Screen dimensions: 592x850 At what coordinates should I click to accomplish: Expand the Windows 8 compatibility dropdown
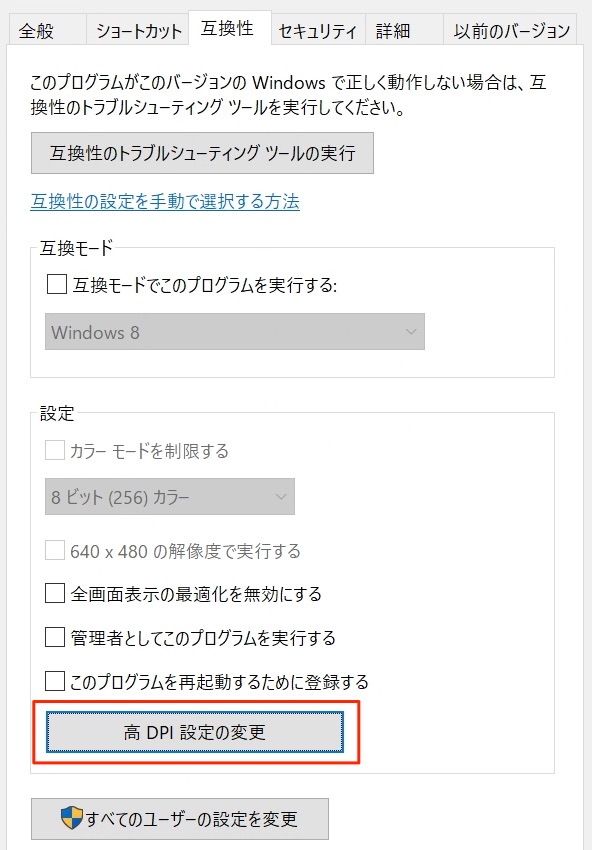point(235,332)
